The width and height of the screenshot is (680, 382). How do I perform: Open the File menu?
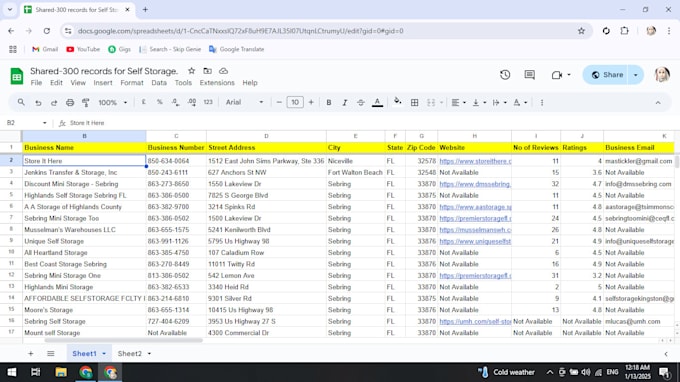point(36,83)
